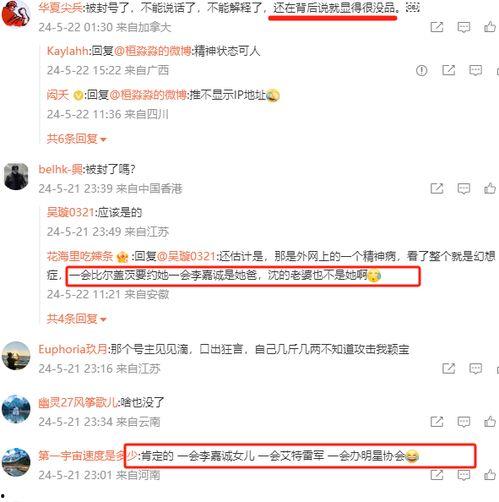Viewport: 499px width, 502px height.
Task: Expand 共4条回复 replies
Action: [x=77, y=319]
